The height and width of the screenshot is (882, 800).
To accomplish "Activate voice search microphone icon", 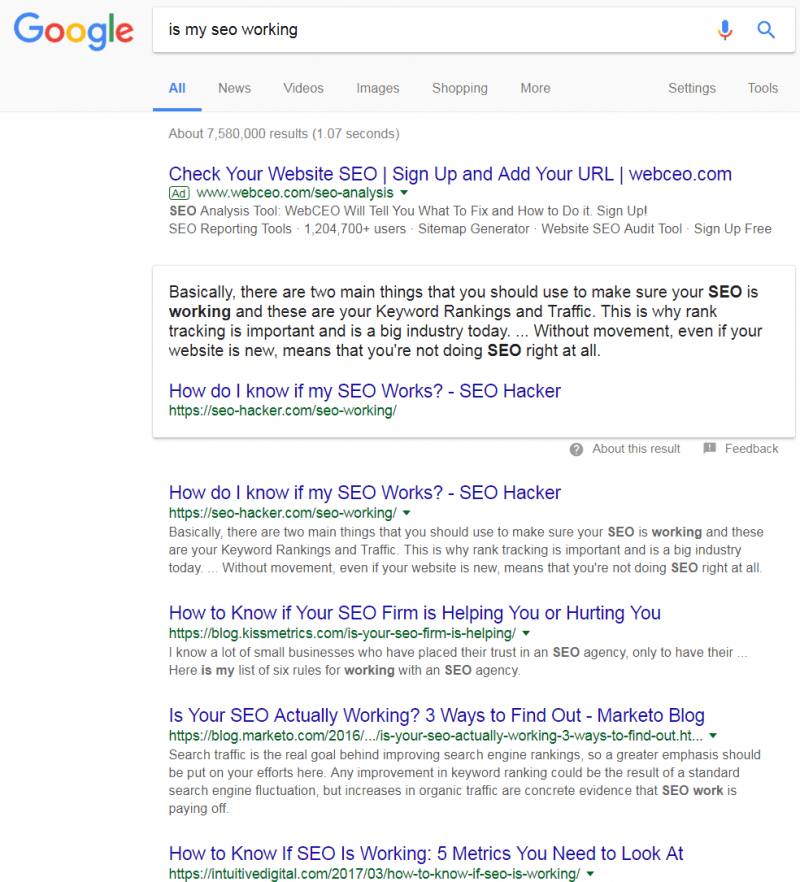I will pyautogui.click(x=725, y=30).
